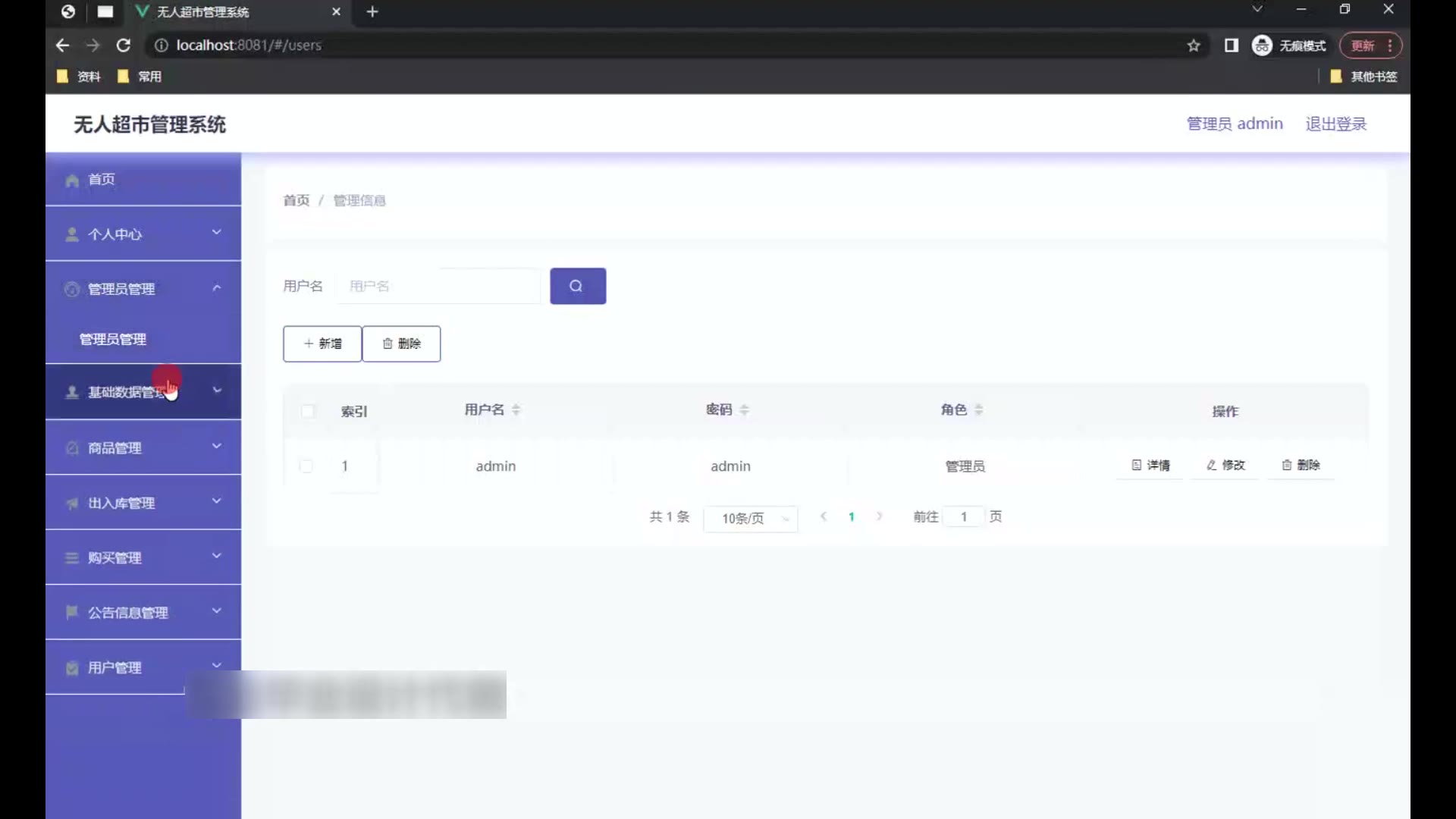This screenshot has height=819, width=1456.
Task: Click the 退出登录 logout link
Action: click(1335, 124)
